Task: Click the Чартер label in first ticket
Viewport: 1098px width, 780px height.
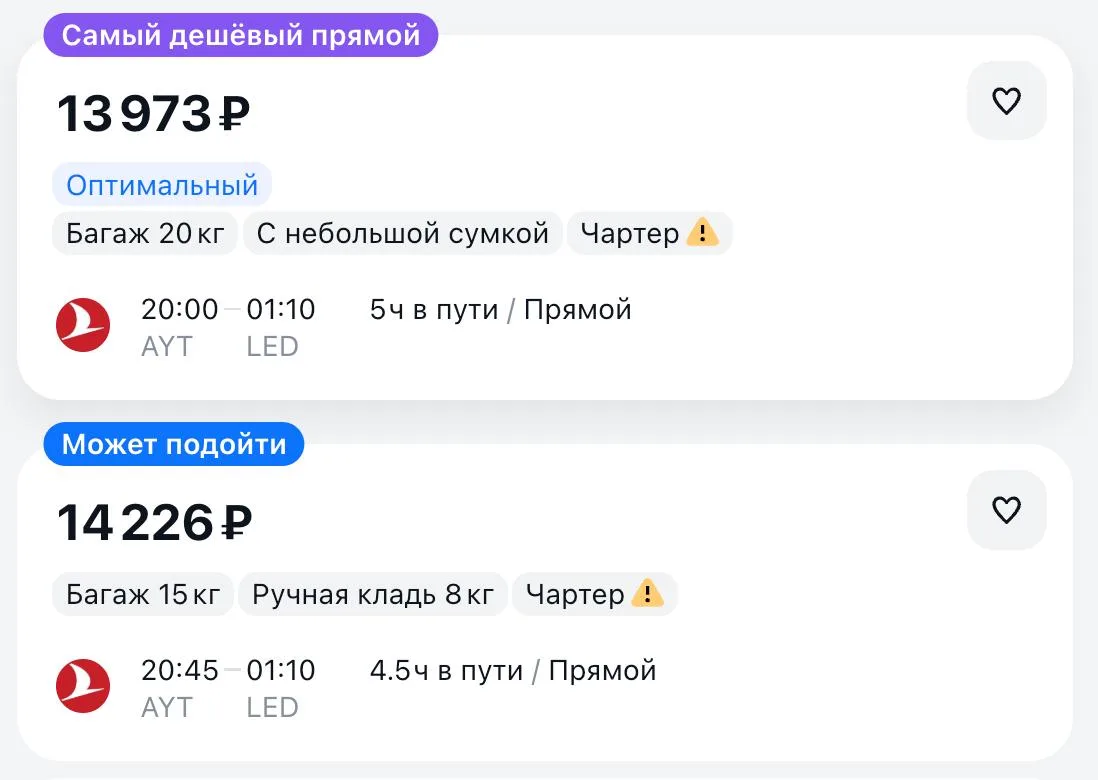Action: click(630, 233)
